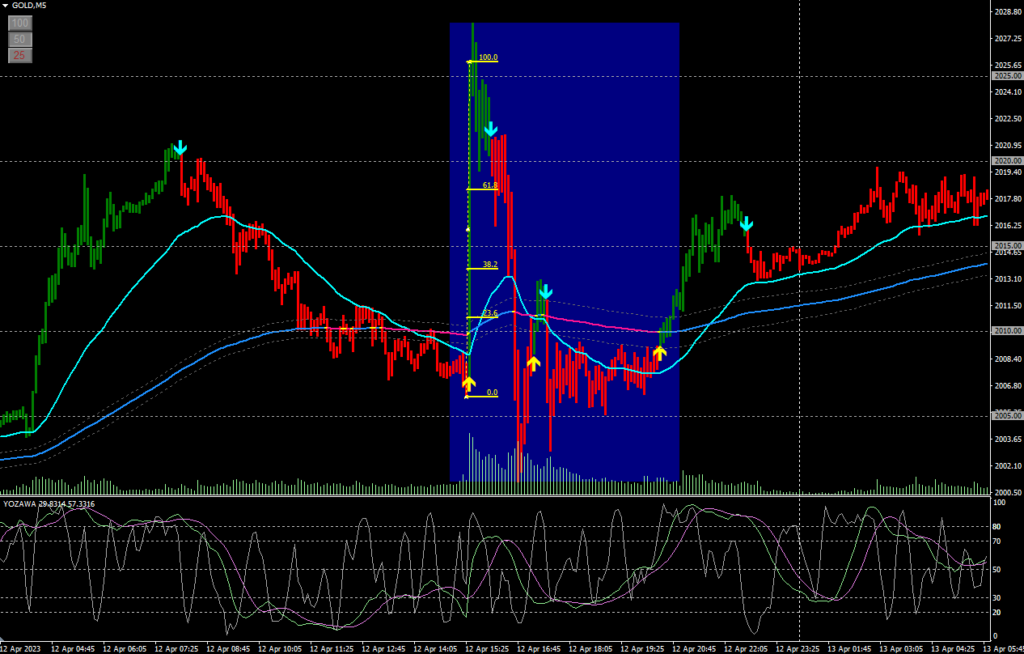Click the cyan sell arrow near 07:25
The image size is (1024, 654).
tap(180, 148)
